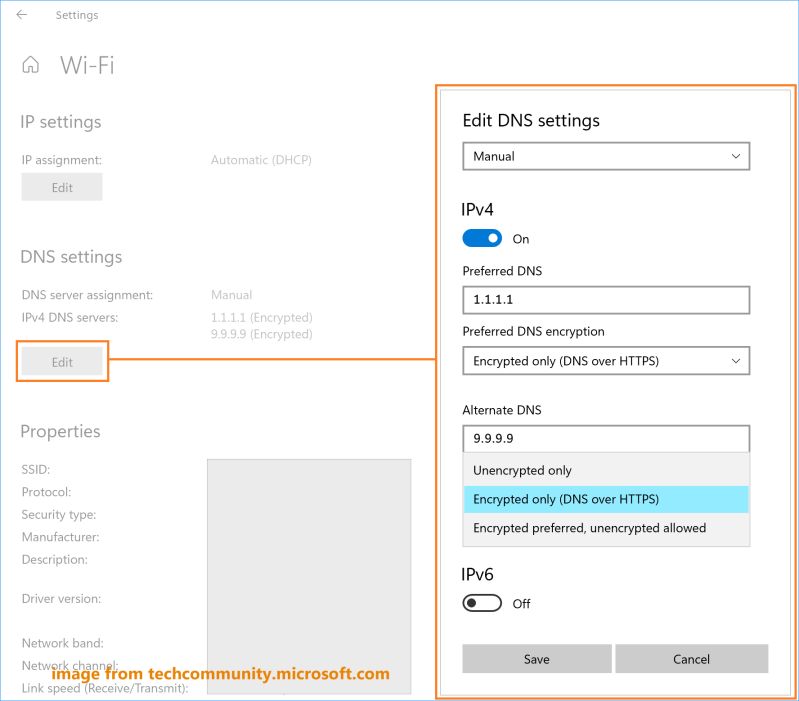
Task: Pick Encrypted preferred, unencrypted allowed
Action: coord(606,528)
